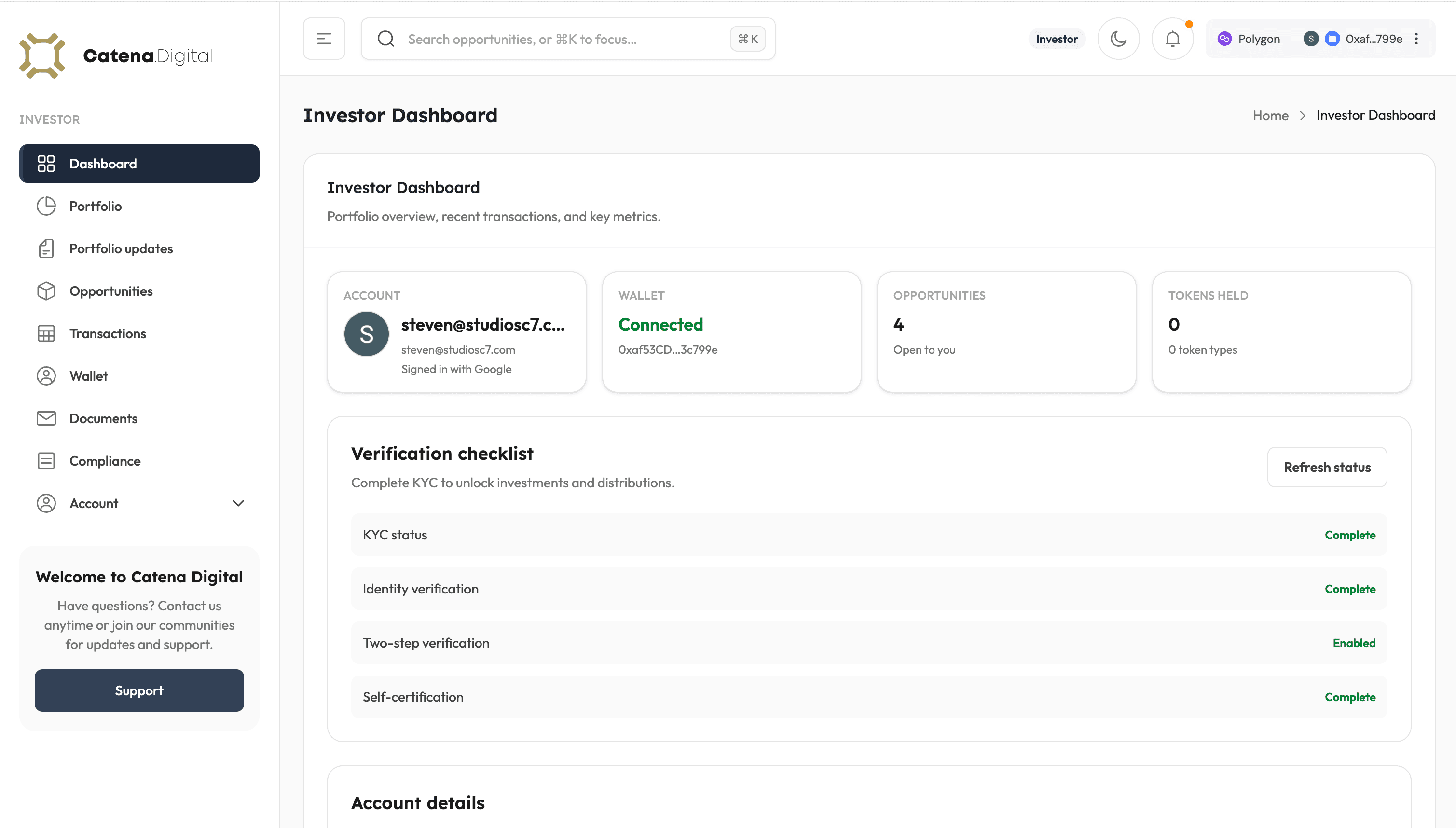
Task: Click the Compliance list icon
Action: pos(46,461)
